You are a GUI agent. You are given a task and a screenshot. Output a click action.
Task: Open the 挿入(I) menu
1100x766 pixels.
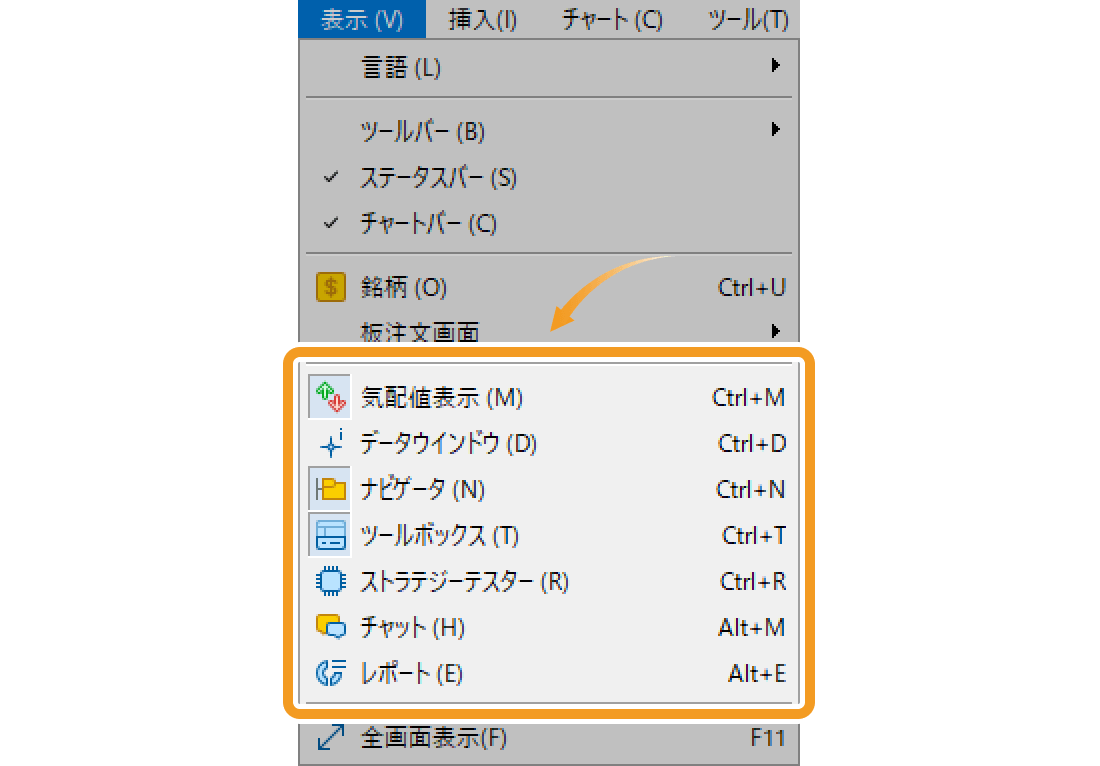pyautogui.click(x=483, y=19)
